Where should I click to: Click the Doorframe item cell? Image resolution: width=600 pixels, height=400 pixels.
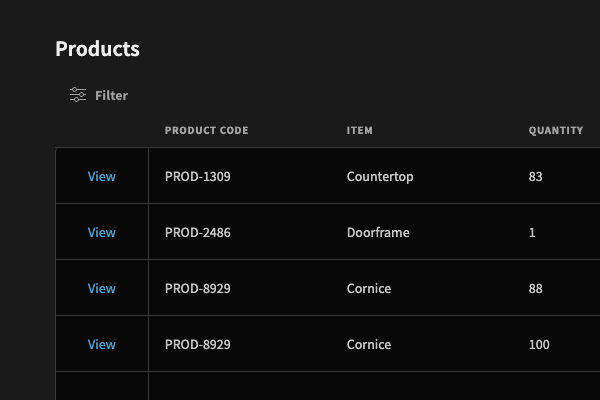378,232
